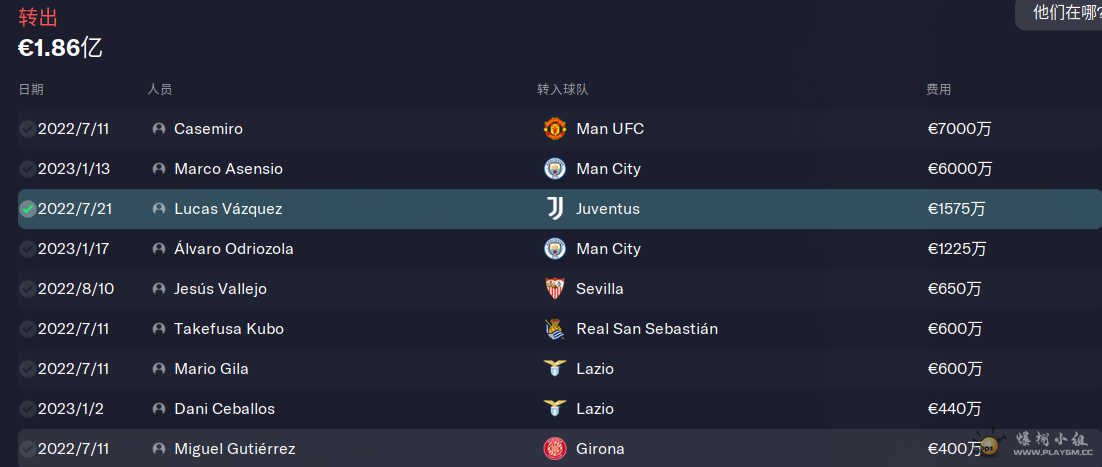Sort by the 费用 column header
This screenshot has width=1102, height=467.
pos(938,89)
